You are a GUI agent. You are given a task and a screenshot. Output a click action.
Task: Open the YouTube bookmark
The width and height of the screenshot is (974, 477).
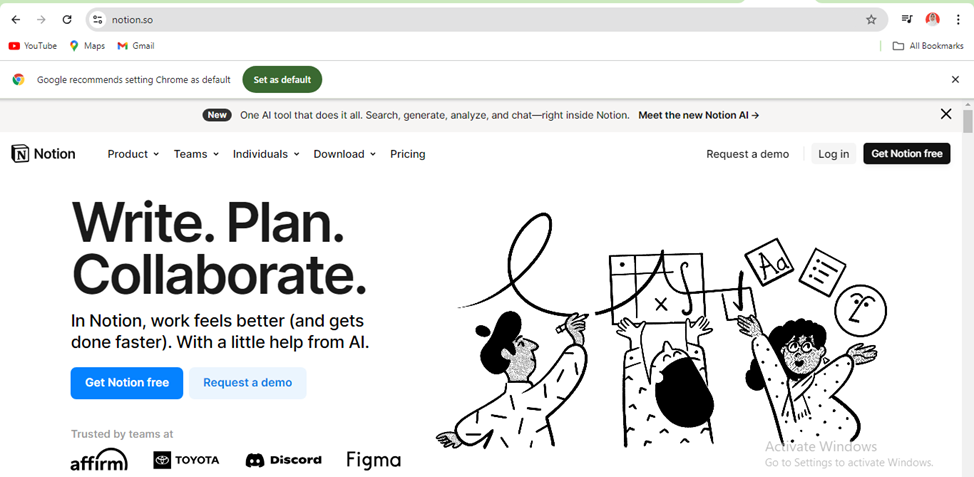pos(32,46)
